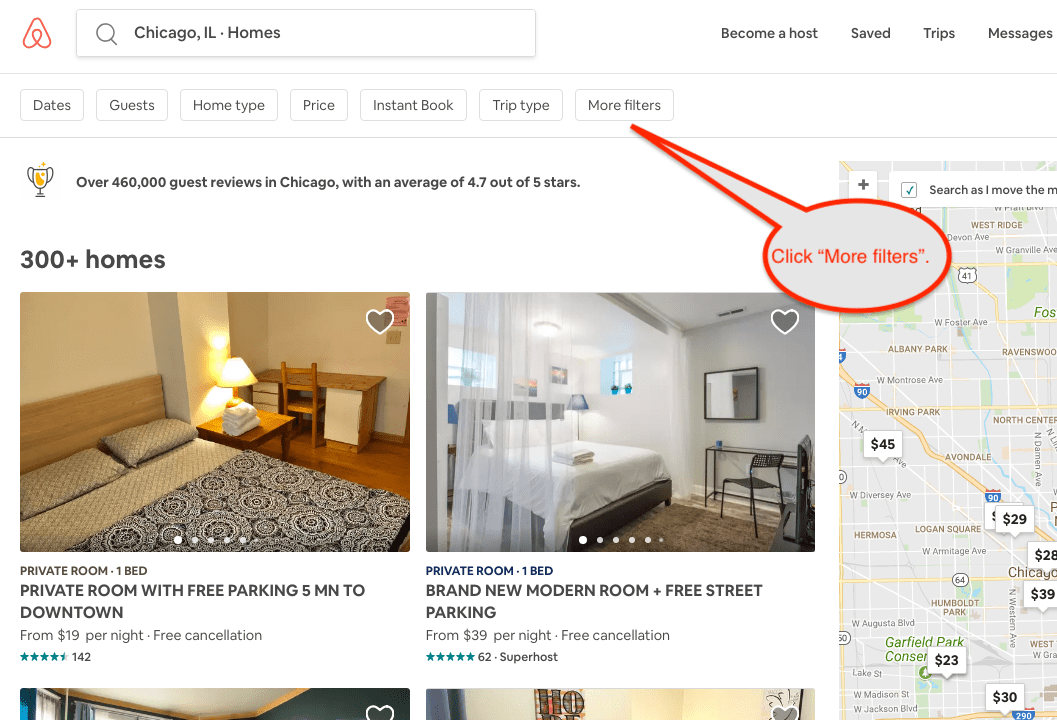1057x720 pixels.
Task: Toggle Search as I move the map checkbox
Action: click(909, 190)
